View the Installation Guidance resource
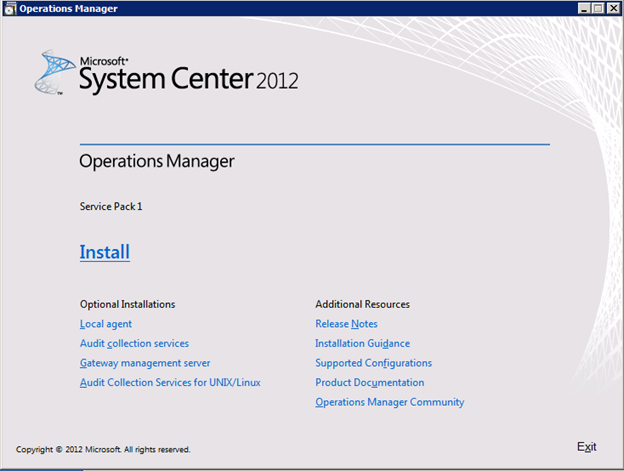Viewport: 624px width, 471px height. 363,343
